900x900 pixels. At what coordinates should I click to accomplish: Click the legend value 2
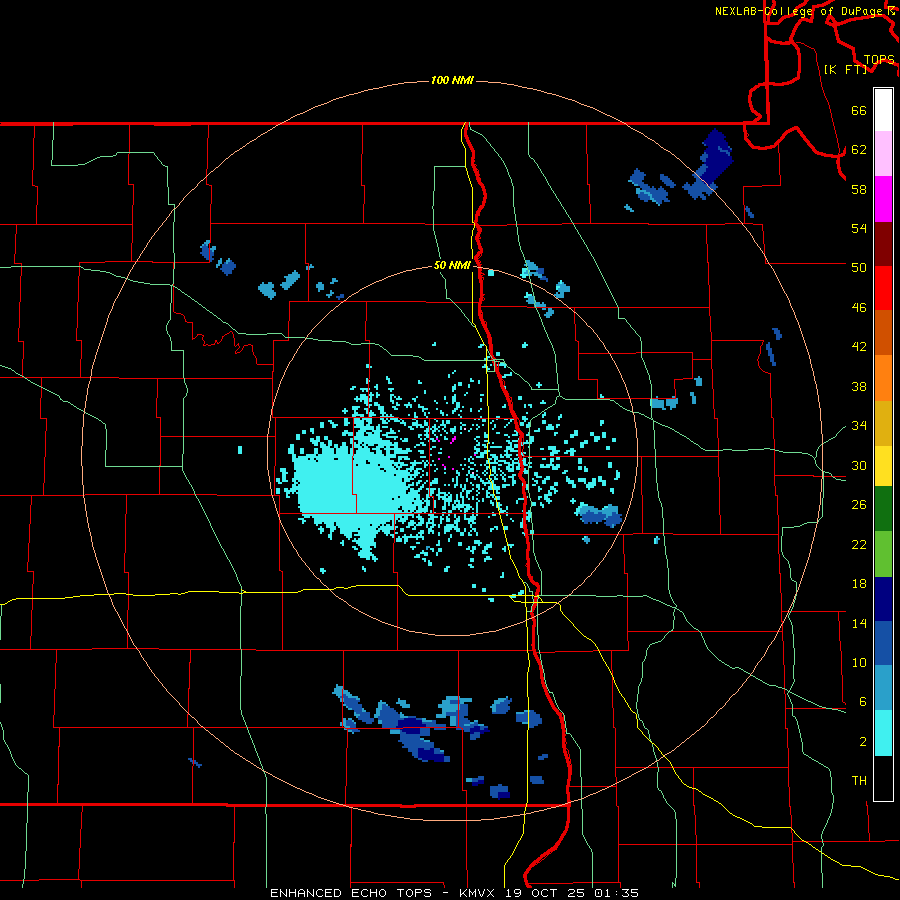click(x=863, y=741)
